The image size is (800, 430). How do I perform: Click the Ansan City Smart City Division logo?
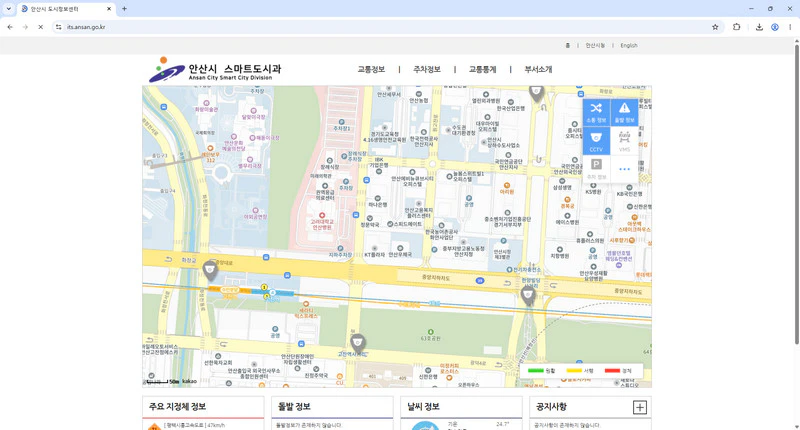pyautogui.click(x=215, y=70)
